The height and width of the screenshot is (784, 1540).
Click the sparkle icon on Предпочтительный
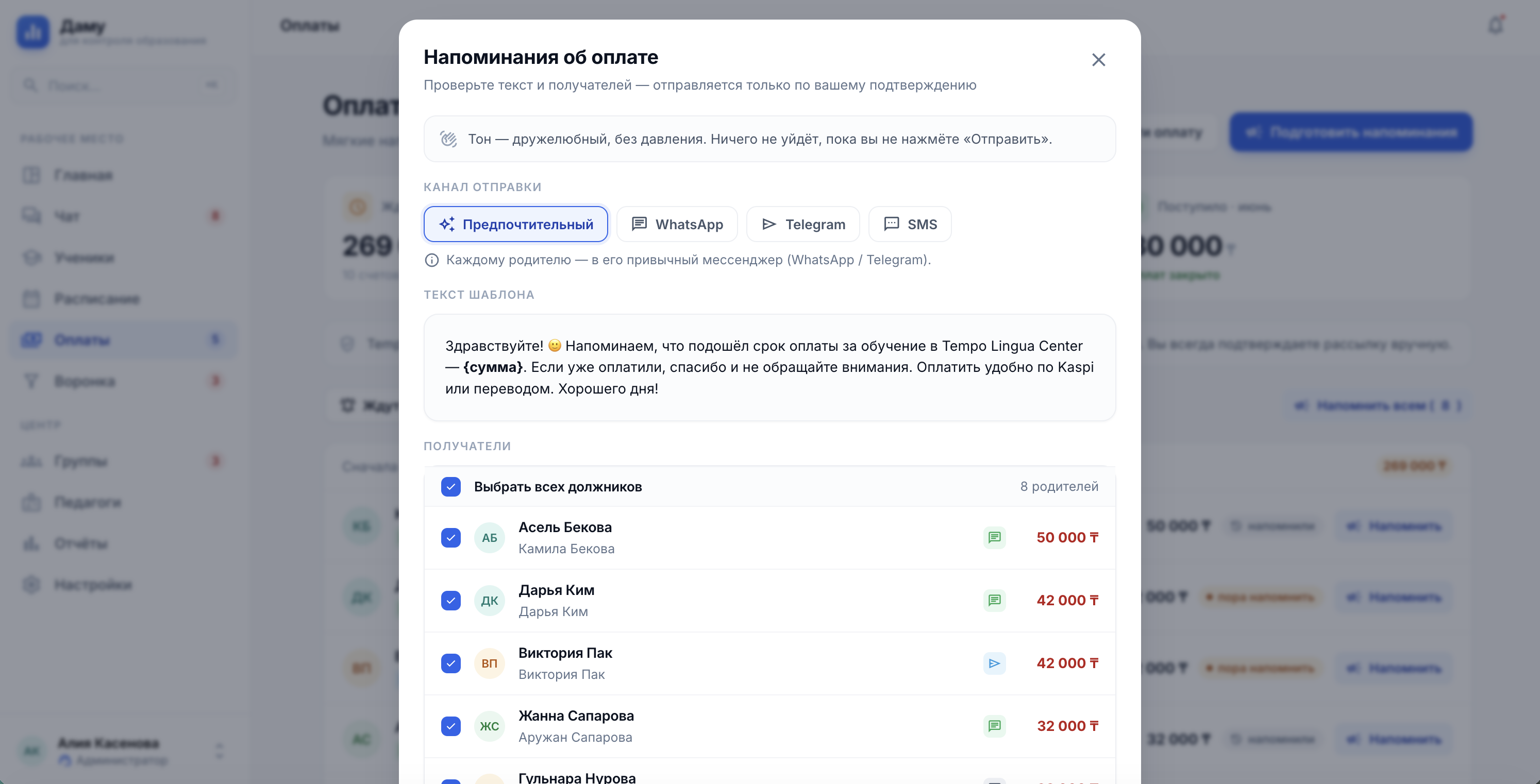(446, 224)
